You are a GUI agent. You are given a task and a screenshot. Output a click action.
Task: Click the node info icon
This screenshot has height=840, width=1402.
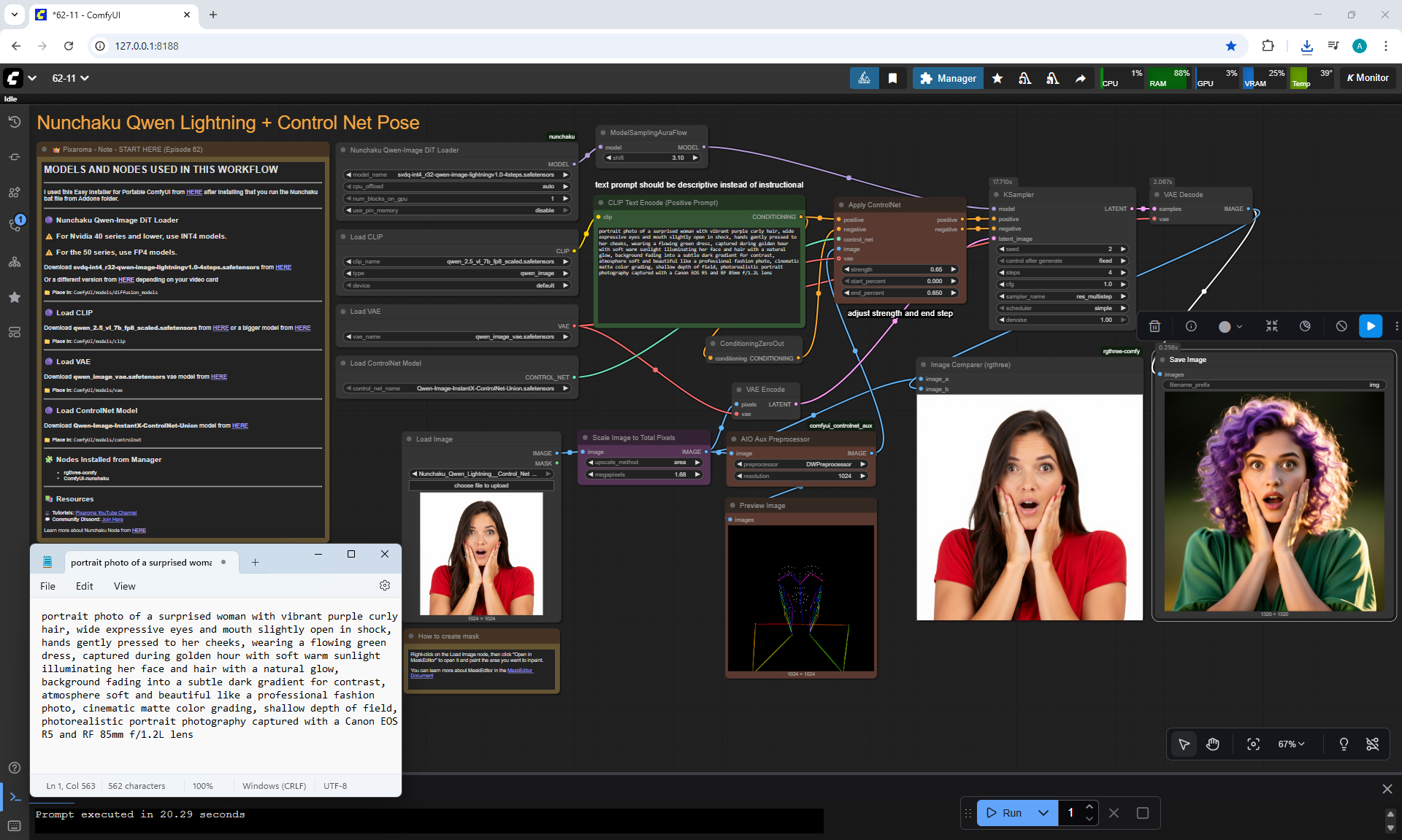[1191, 326]
